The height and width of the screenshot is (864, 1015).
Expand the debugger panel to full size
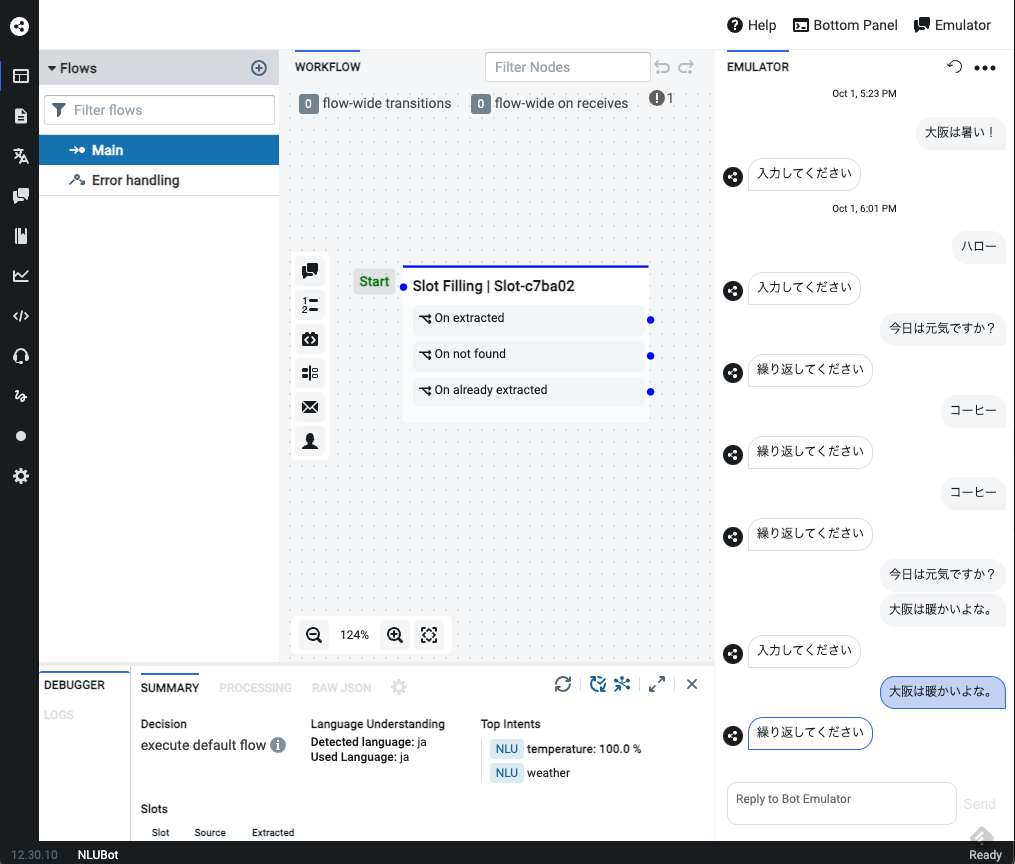pos(657,684)
